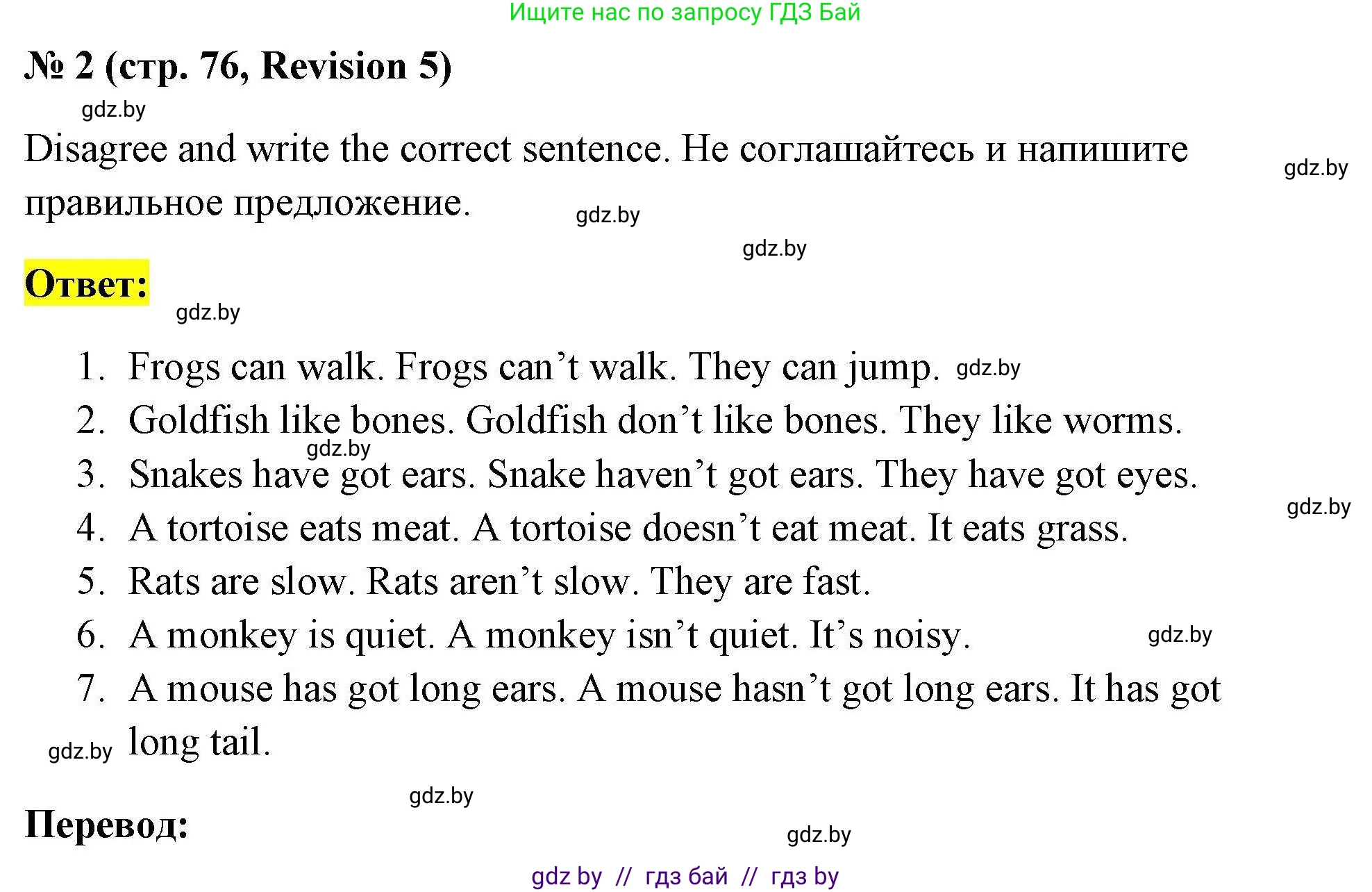
Task: Click gdz.by watermark left of "long tail."
Action: click(x=81, y=752)
